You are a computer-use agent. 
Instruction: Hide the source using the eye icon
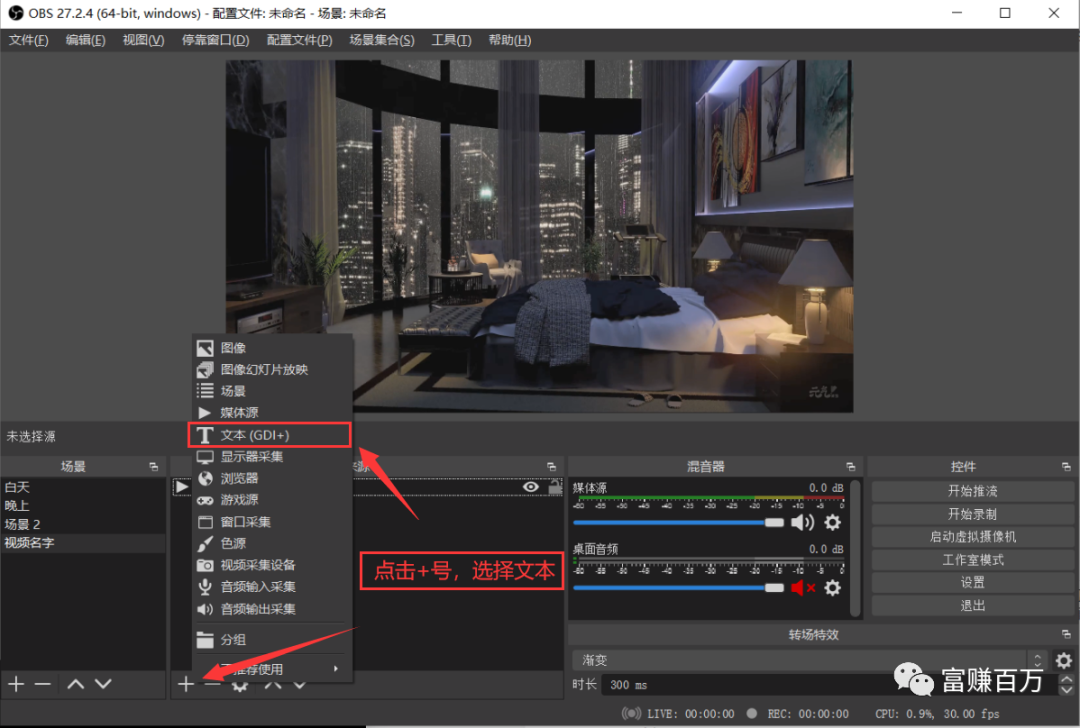[531, 487]
